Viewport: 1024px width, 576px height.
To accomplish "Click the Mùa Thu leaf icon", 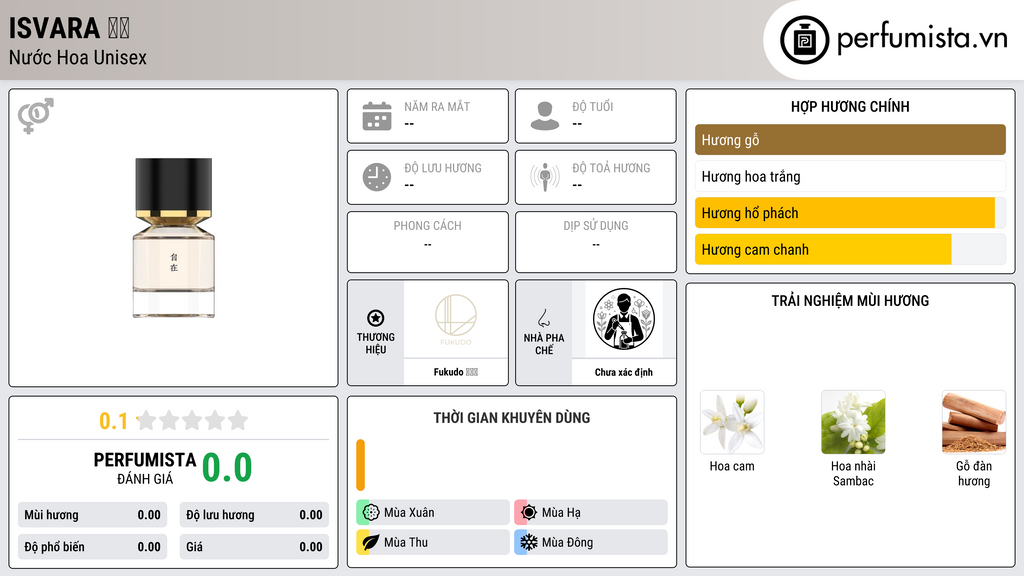I will tap(371, 542).
